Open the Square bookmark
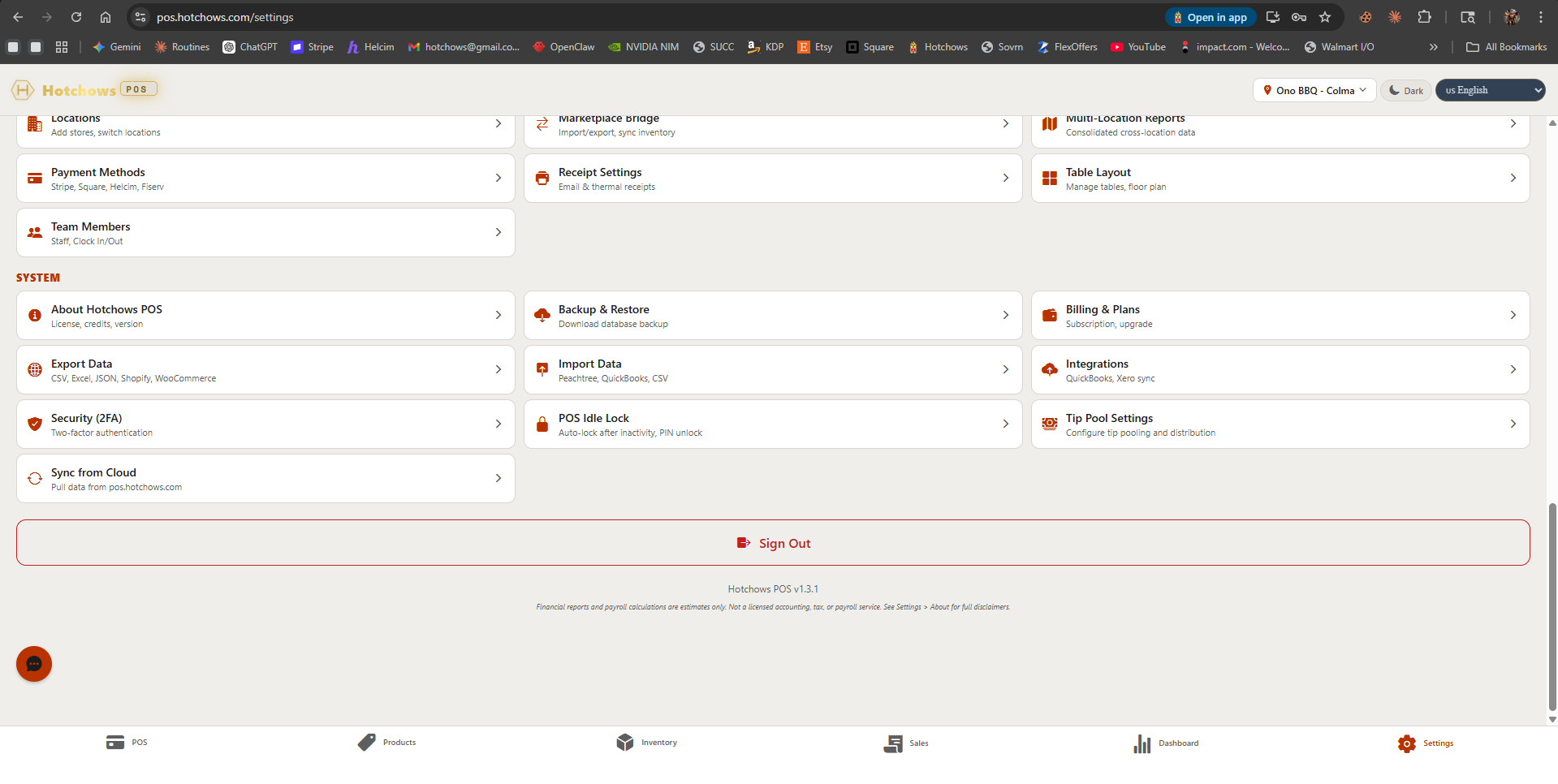The height and width of the screenshot is (784, 1558). point(870,47)
